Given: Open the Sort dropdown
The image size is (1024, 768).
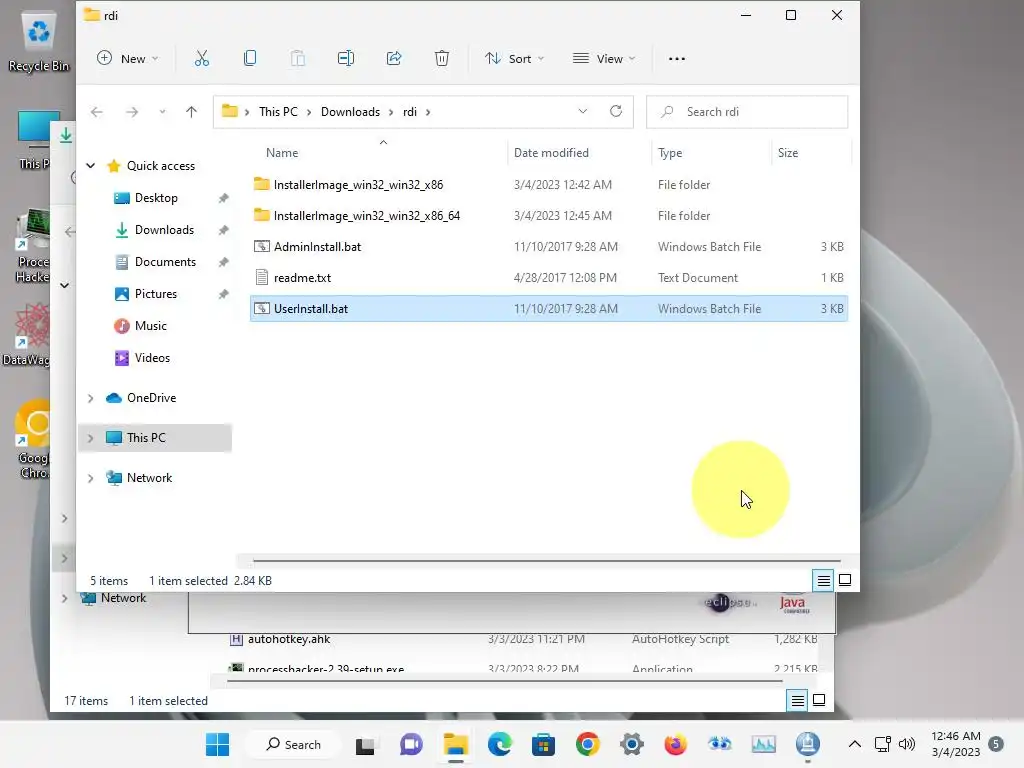Looking at the screenshot, I should click(515, 59).
